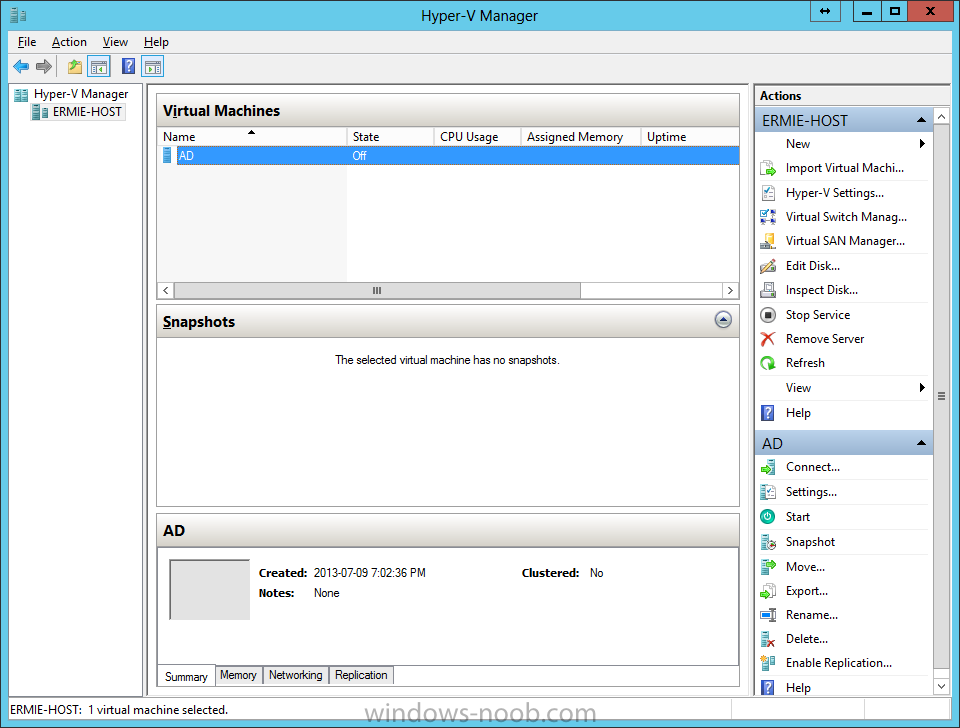The image size is (960, 728).
Task: Click the Stop Service icon
Action: [x=768, y=315]
